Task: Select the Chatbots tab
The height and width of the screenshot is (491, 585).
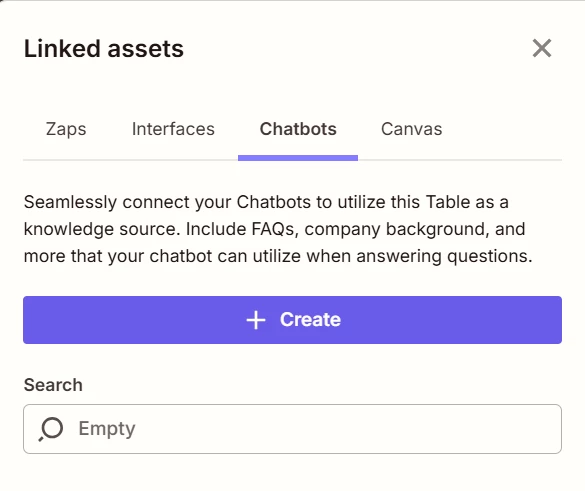Action: [x=298, y=129]
